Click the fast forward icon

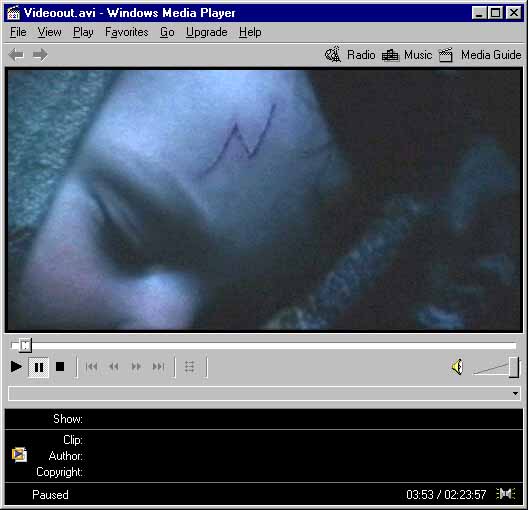pyautogui.click(x=136, y=366)
